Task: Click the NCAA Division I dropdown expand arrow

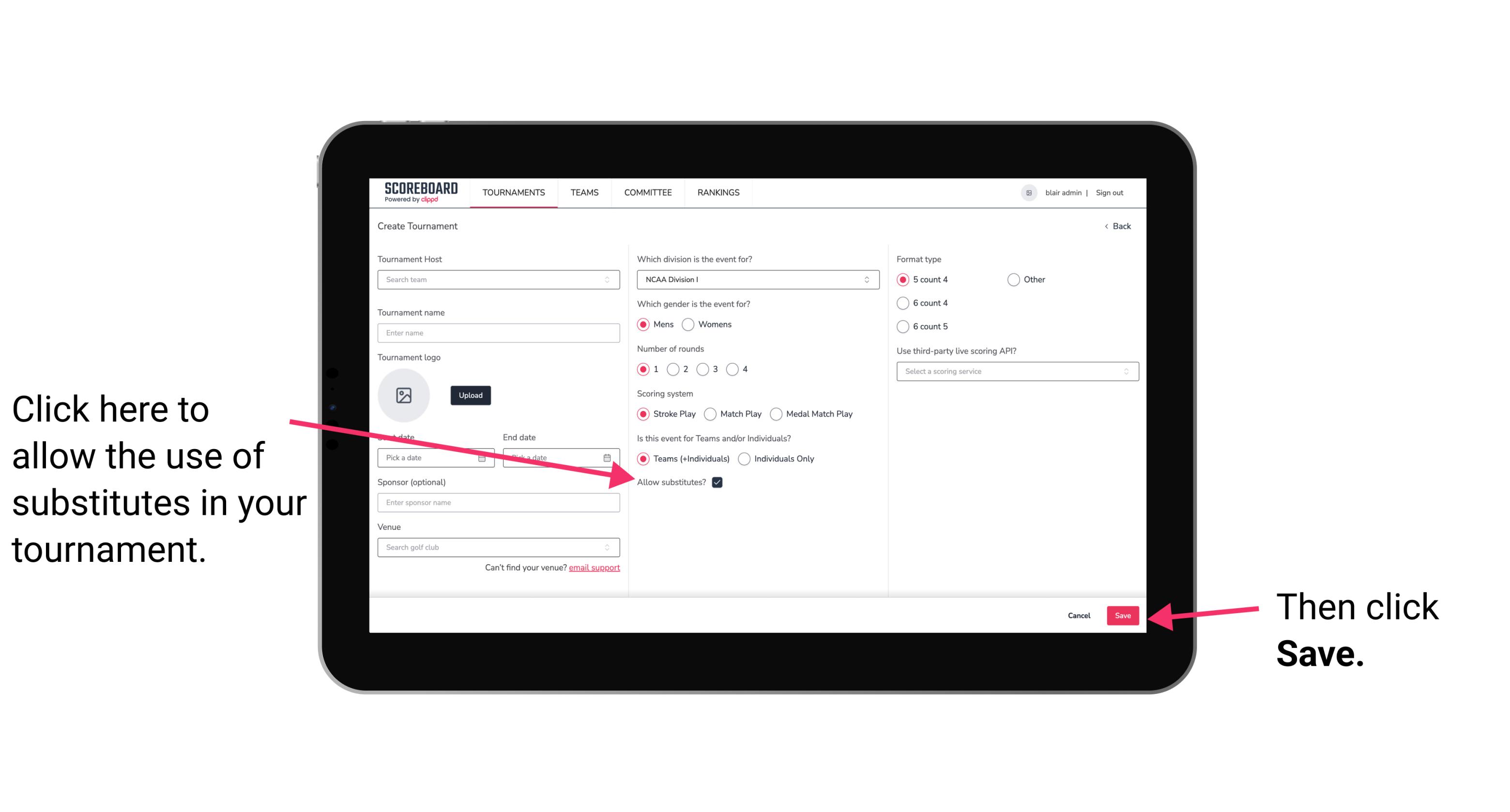Action: (868, 280)
